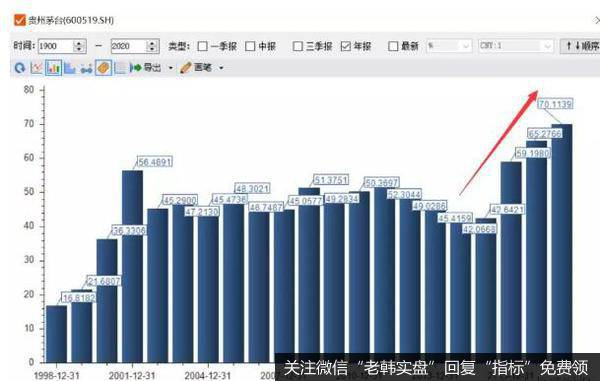Uncheck the 年报 annual report checkbox
The image size is (600, 381).
click(346, 46)
